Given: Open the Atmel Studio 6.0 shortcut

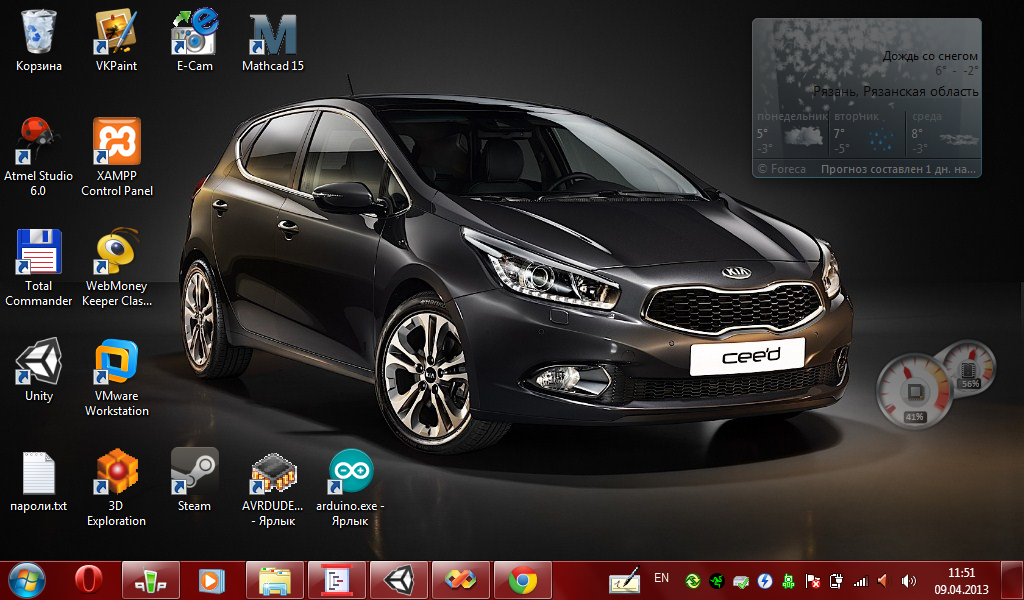Looking at the screenshot, I should (38, 141).
